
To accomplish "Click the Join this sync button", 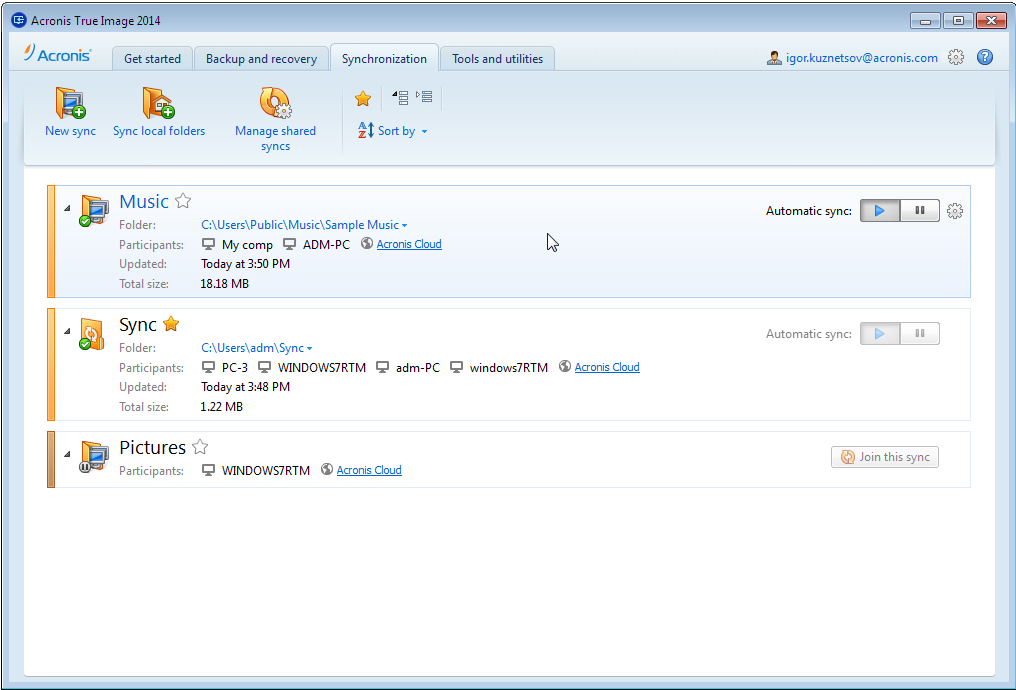I will [x=885, y=457].
